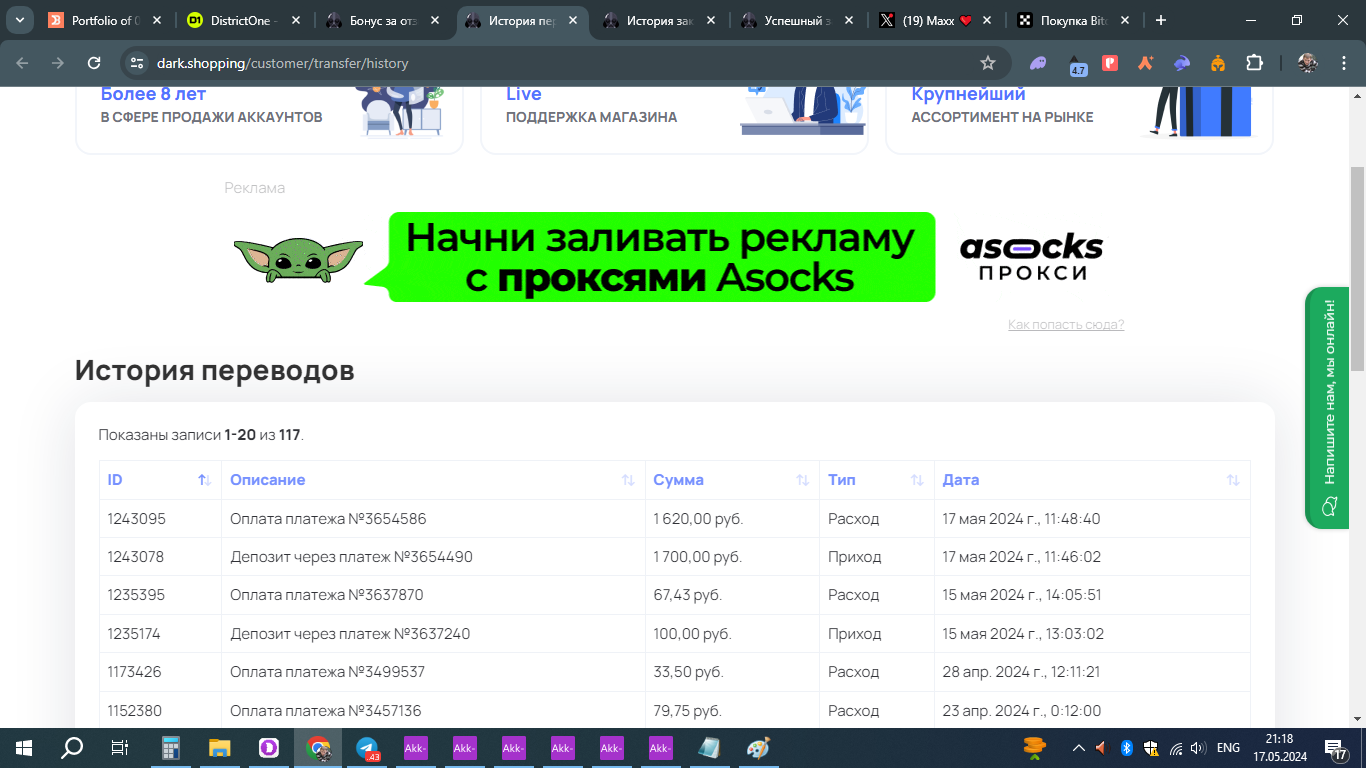1366x768 pixels.
Task: Open the notification center icon
Action: [1335, 748]
